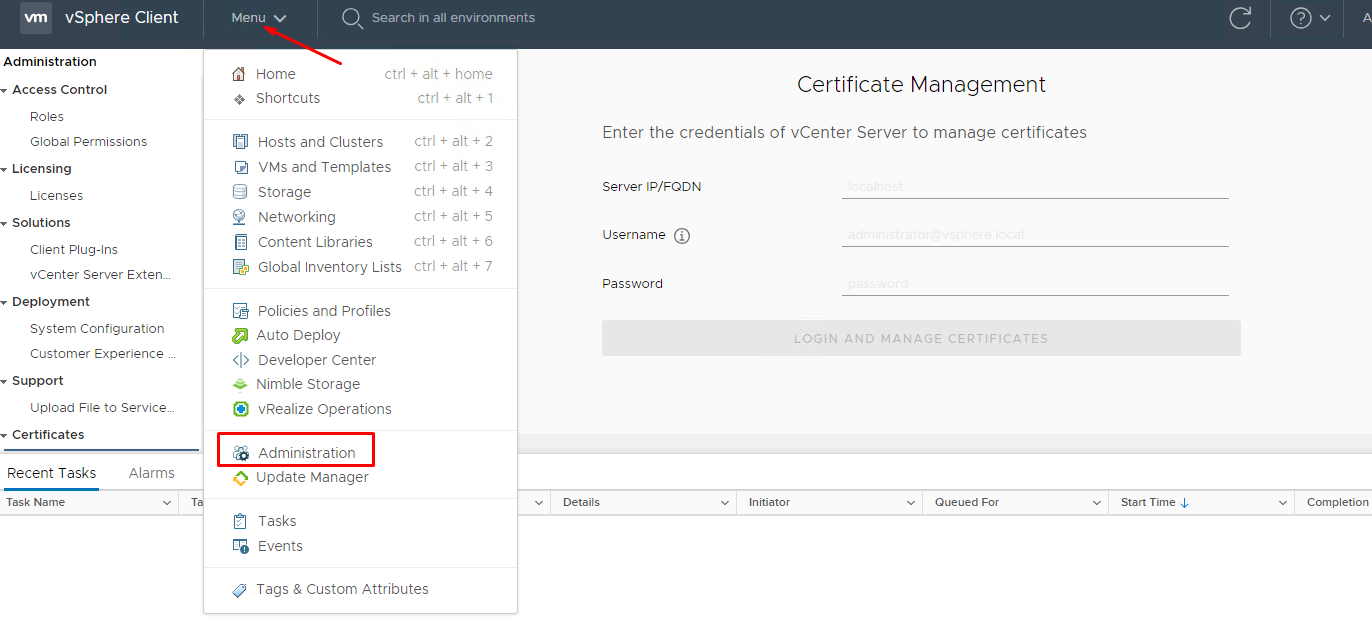Click the Update Manager icon
The image size is (1372, 624).
click(240, 478)
